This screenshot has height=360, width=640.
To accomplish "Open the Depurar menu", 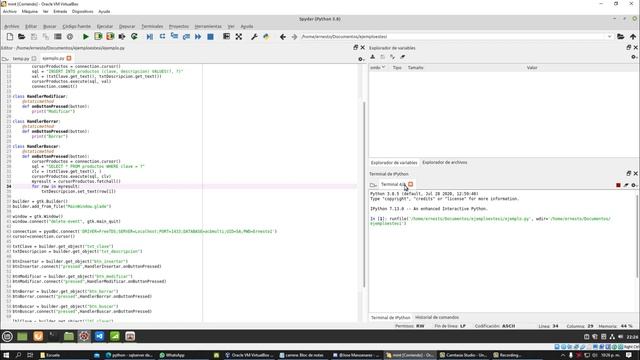I will tap(127, 27).
